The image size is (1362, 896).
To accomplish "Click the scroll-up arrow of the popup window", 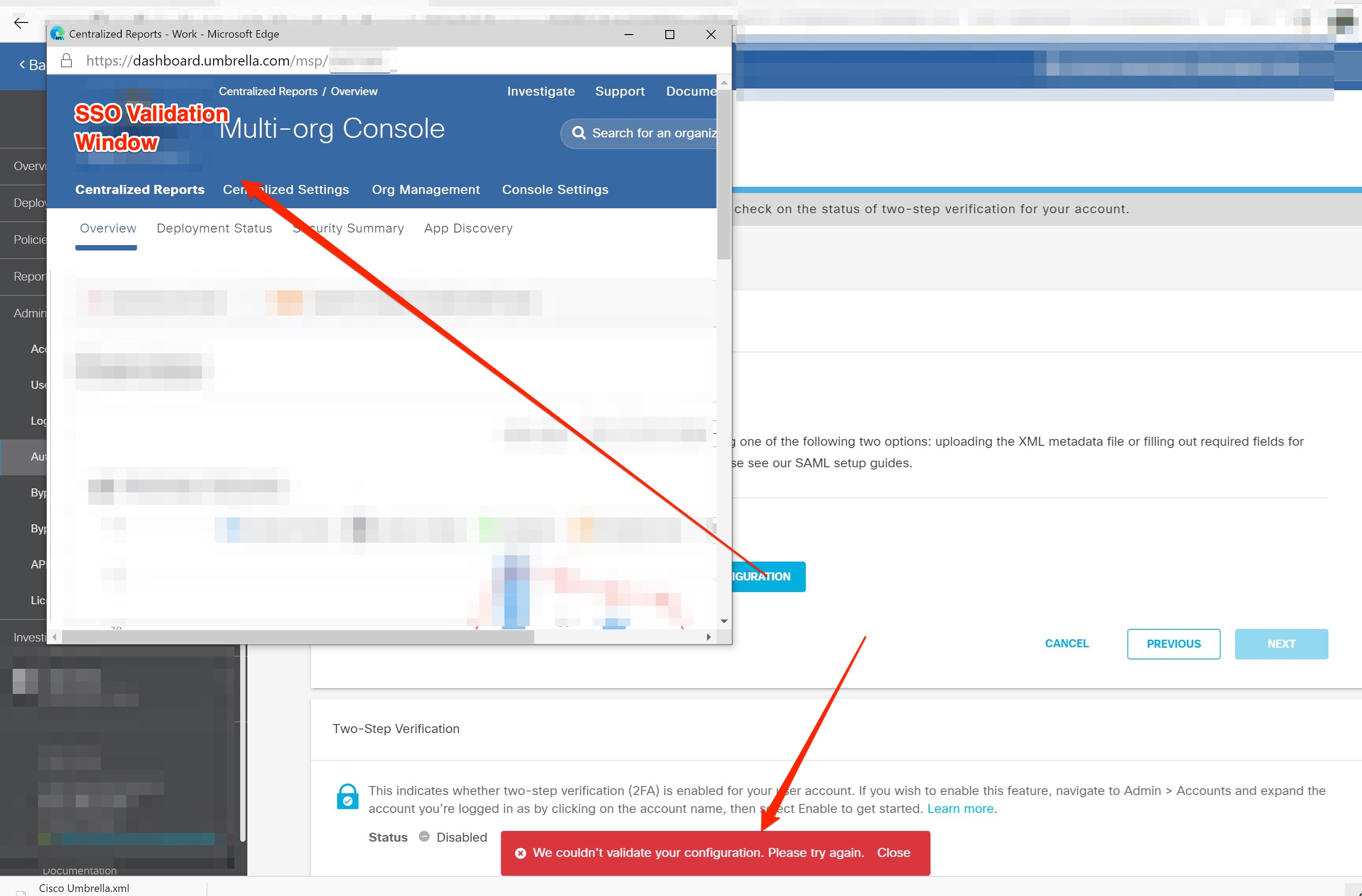I will coord(724,83).
